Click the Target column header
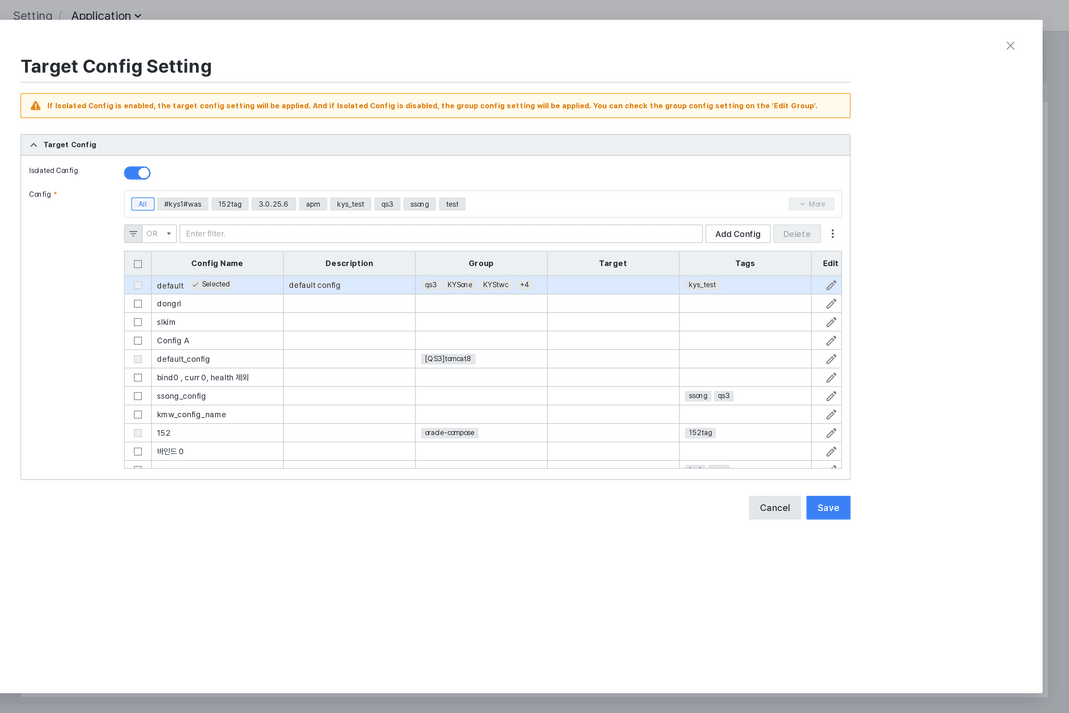This screenshot has width=1069, height=713. pos(613,263)
